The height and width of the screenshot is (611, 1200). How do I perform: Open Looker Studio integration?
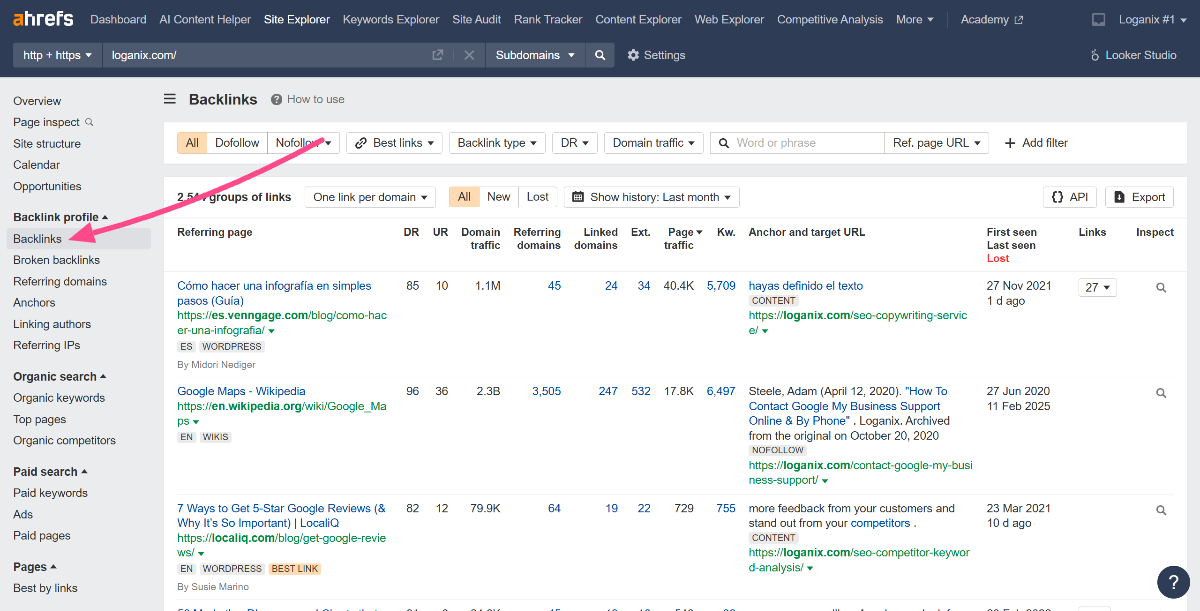point(1133,55)
